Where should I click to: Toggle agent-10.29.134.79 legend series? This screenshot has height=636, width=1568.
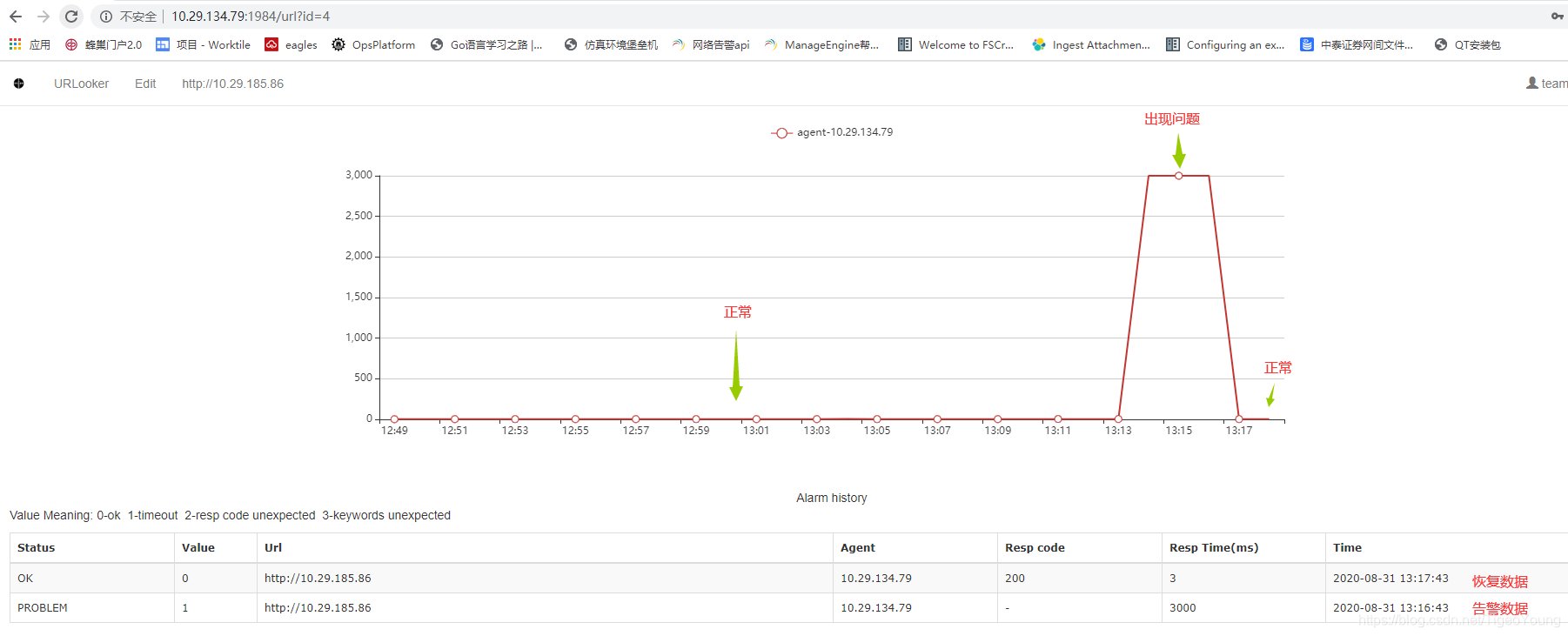click(832, 132)
